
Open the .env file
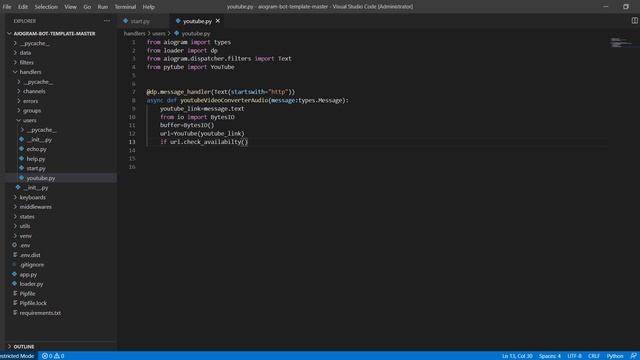point(25,245)
